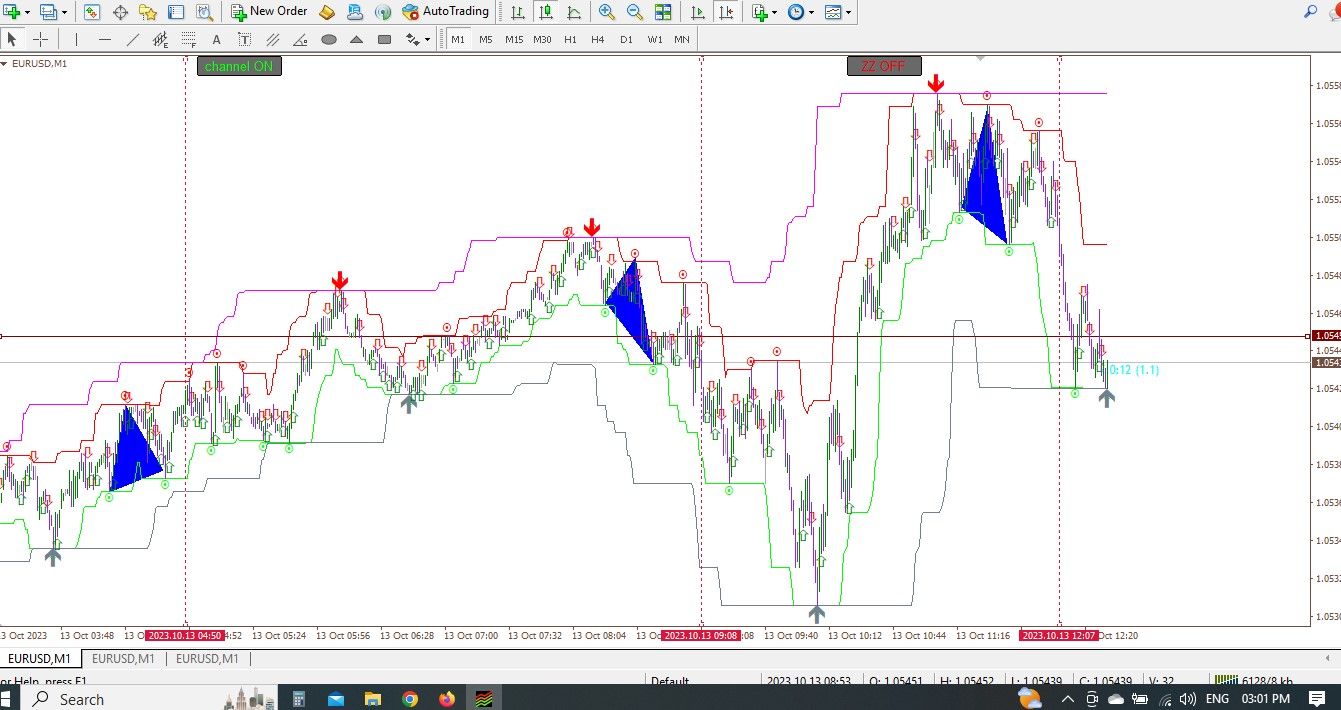
Task: Zoom out of the chart
Action: [635, 12]
